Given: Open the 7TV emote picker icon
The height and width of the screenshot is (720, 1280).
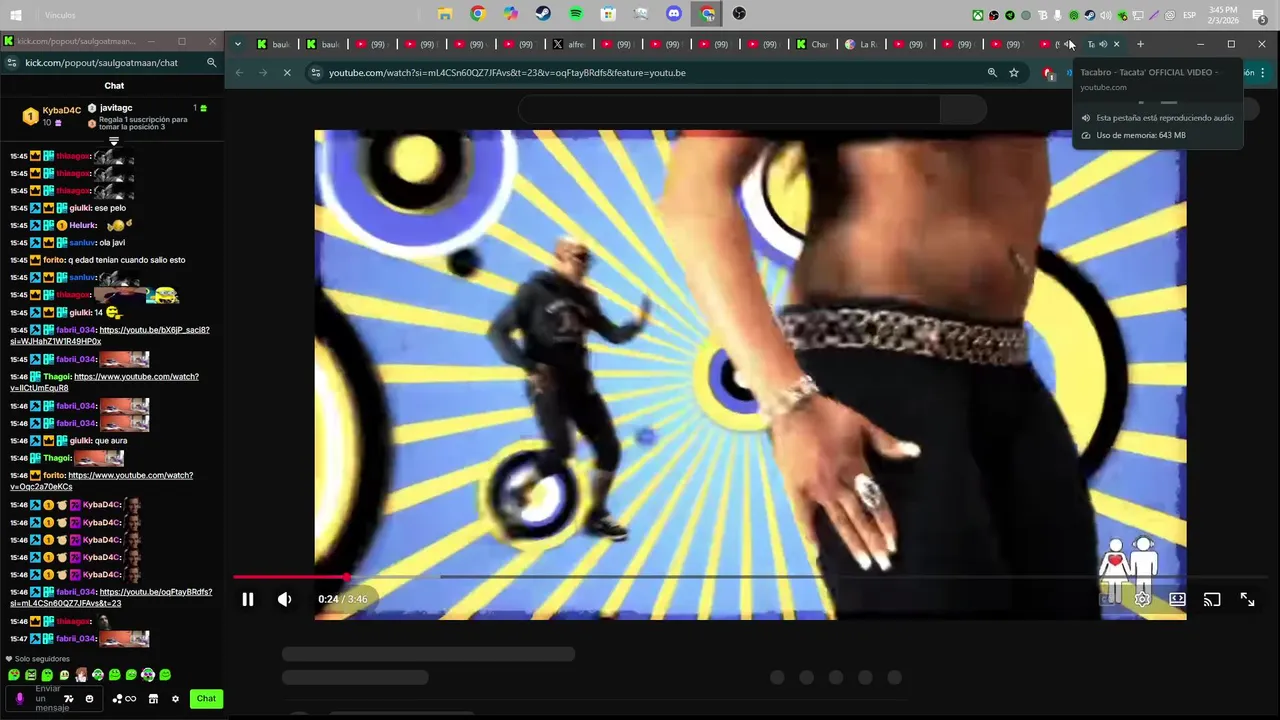Looking at the screenshot, I should pos(69,699).
